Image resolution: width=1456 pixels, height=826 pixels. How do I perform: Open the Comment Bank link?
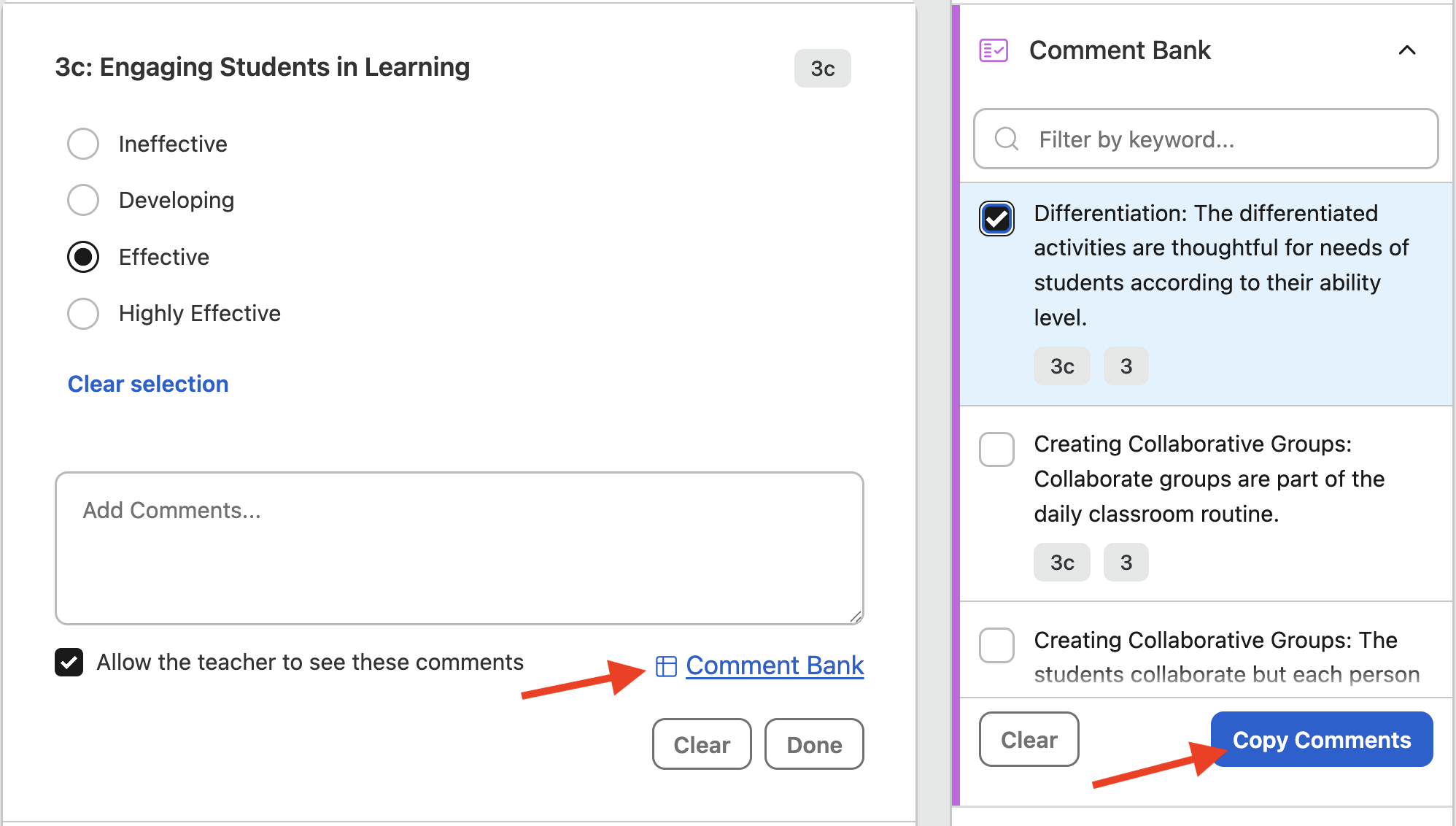click(775, 665)
